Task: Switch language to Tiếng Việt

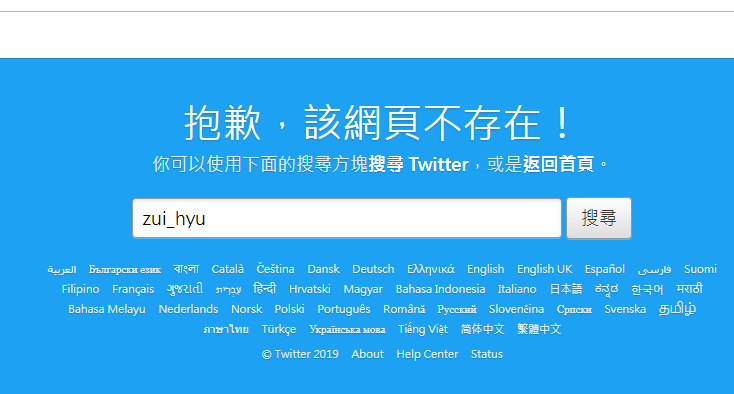Action: 423,329
